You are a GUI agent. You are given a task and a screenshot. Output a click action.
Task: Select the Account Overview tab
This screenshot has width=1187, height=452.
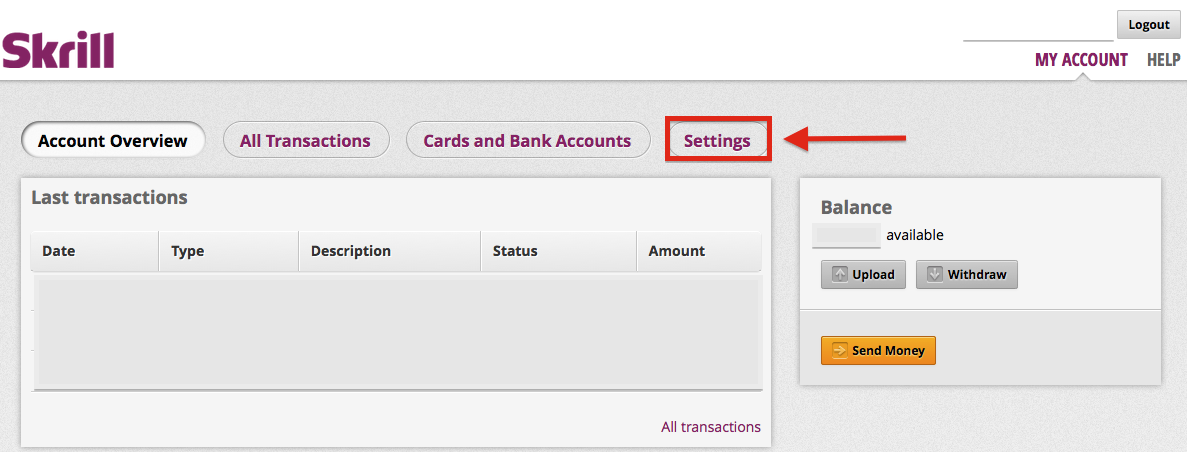click(x=113, y=140)
